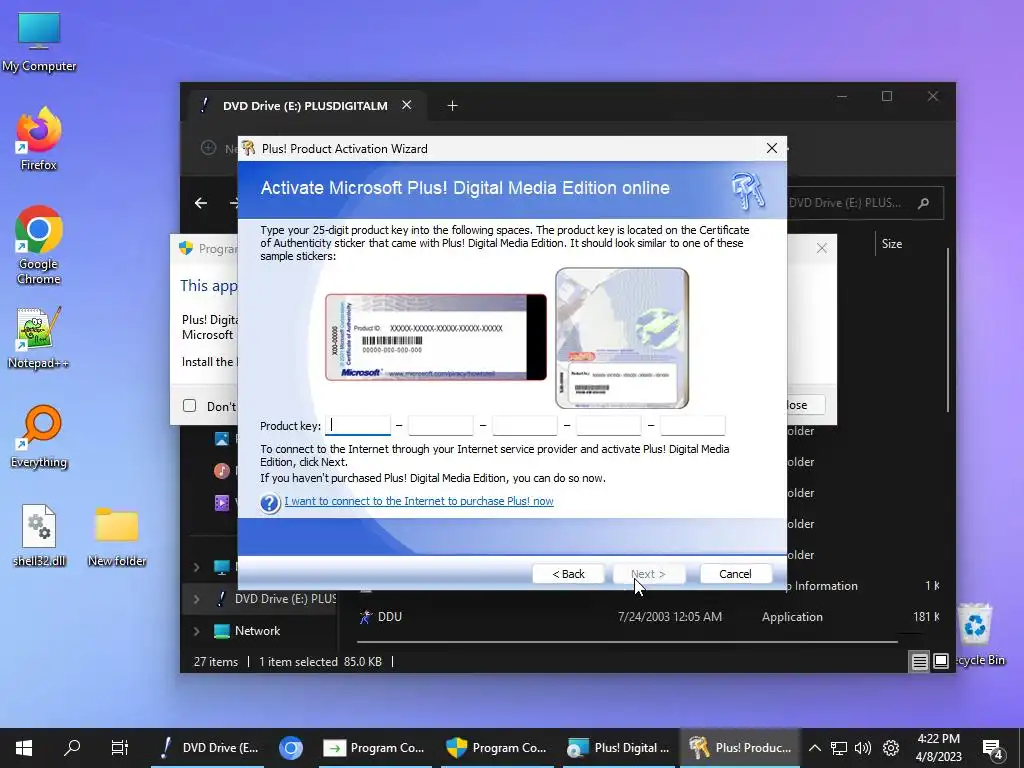This screenshot has height=768, width=1024.
Task: Open the Windows Start menu
Action: pyautogui.click(x=24, y=748)
